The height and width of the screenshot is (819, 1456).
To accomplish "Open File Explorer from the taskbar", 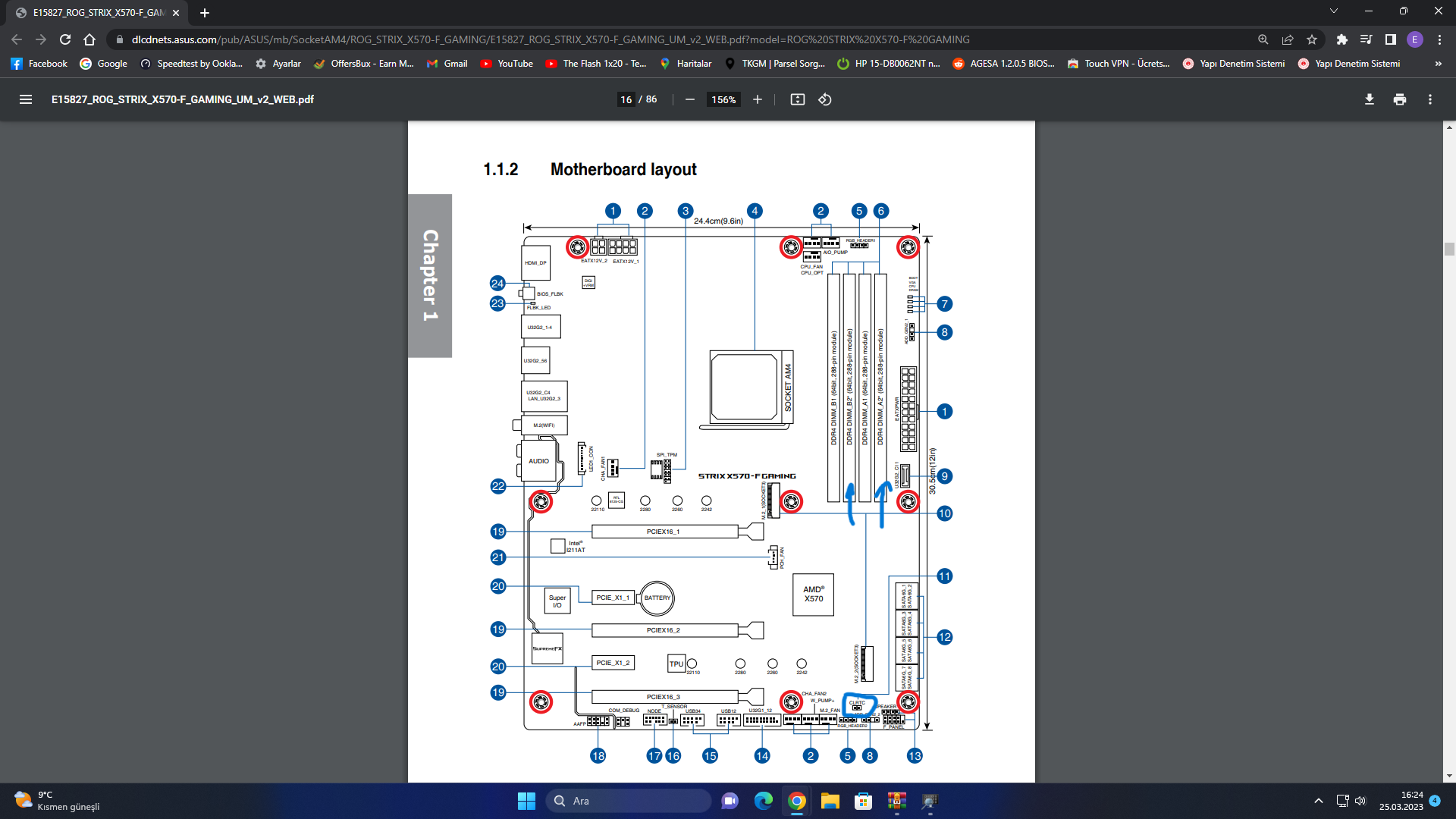I will click(830, 801).
